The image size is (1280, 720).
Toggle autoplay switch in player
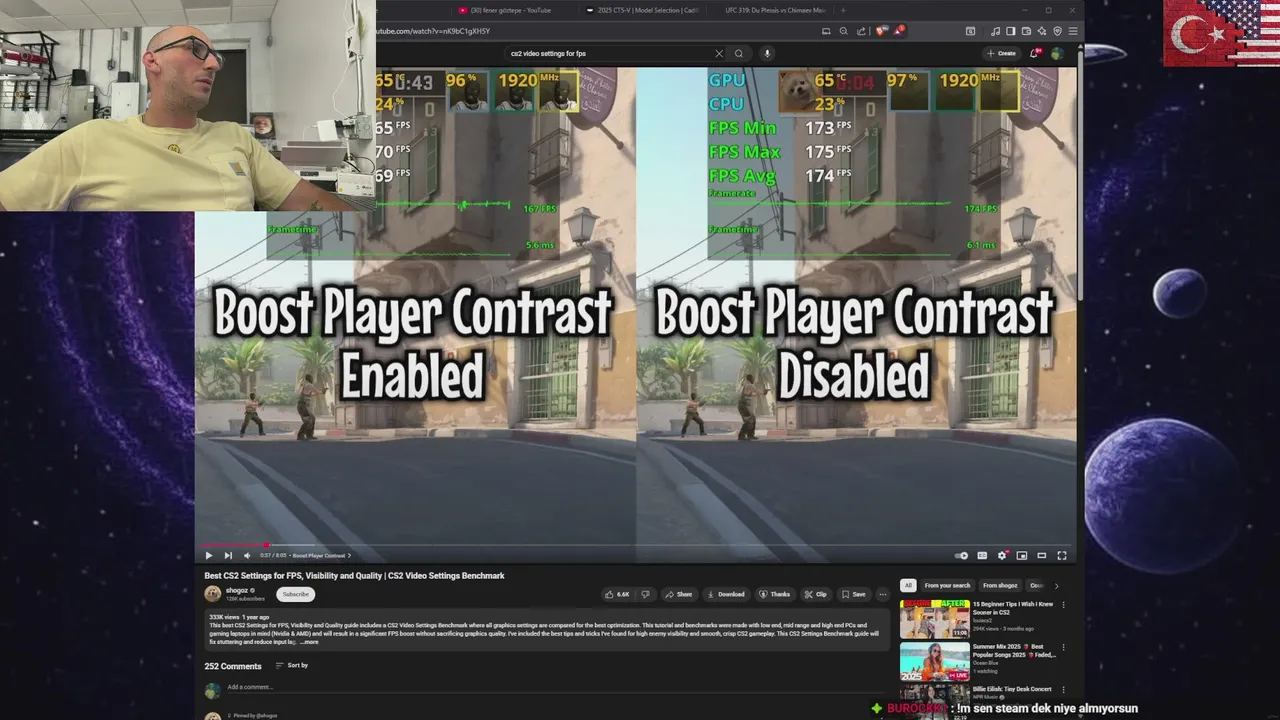pos(961,556)
